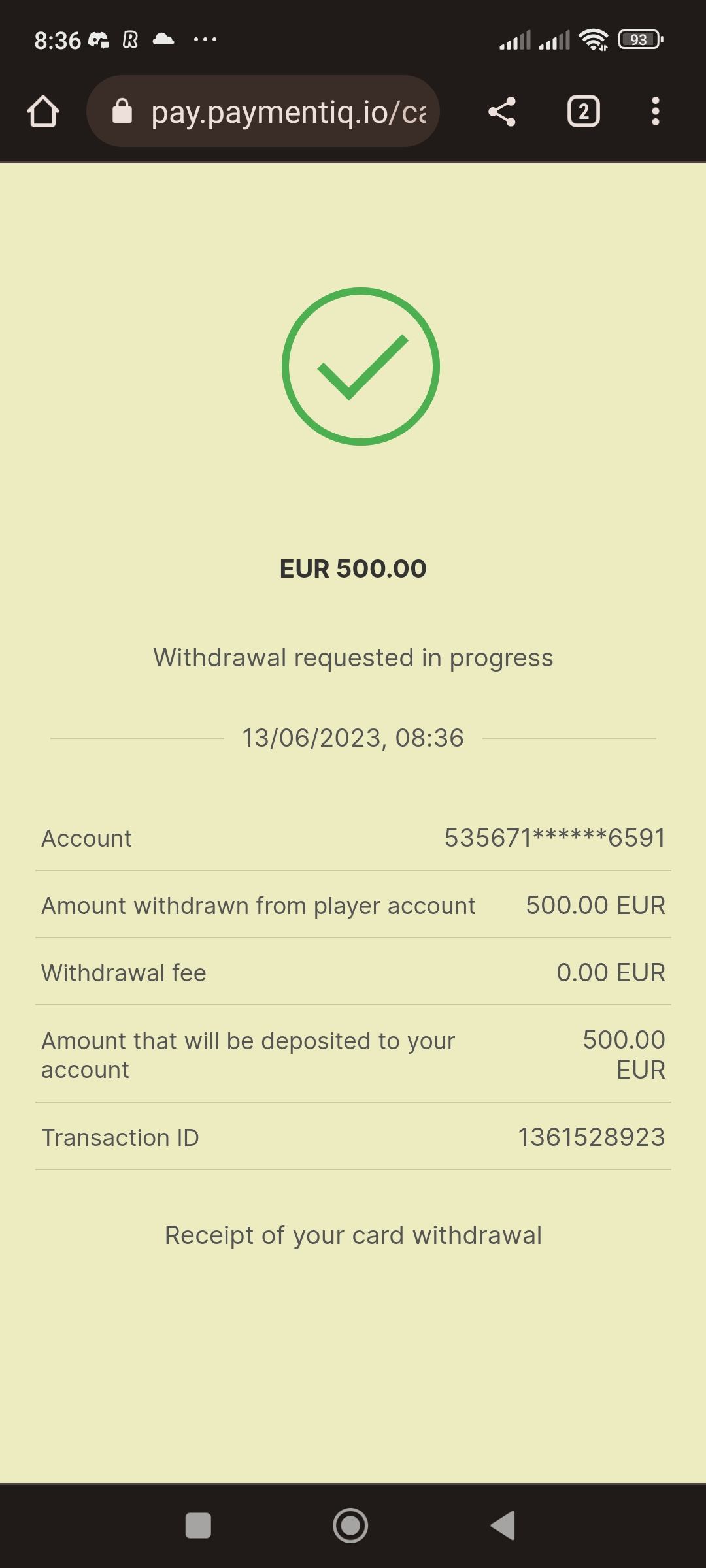Tap the share icon in toolbar
The width and height of the screenshot is (706, 1568).
(502, 112)
